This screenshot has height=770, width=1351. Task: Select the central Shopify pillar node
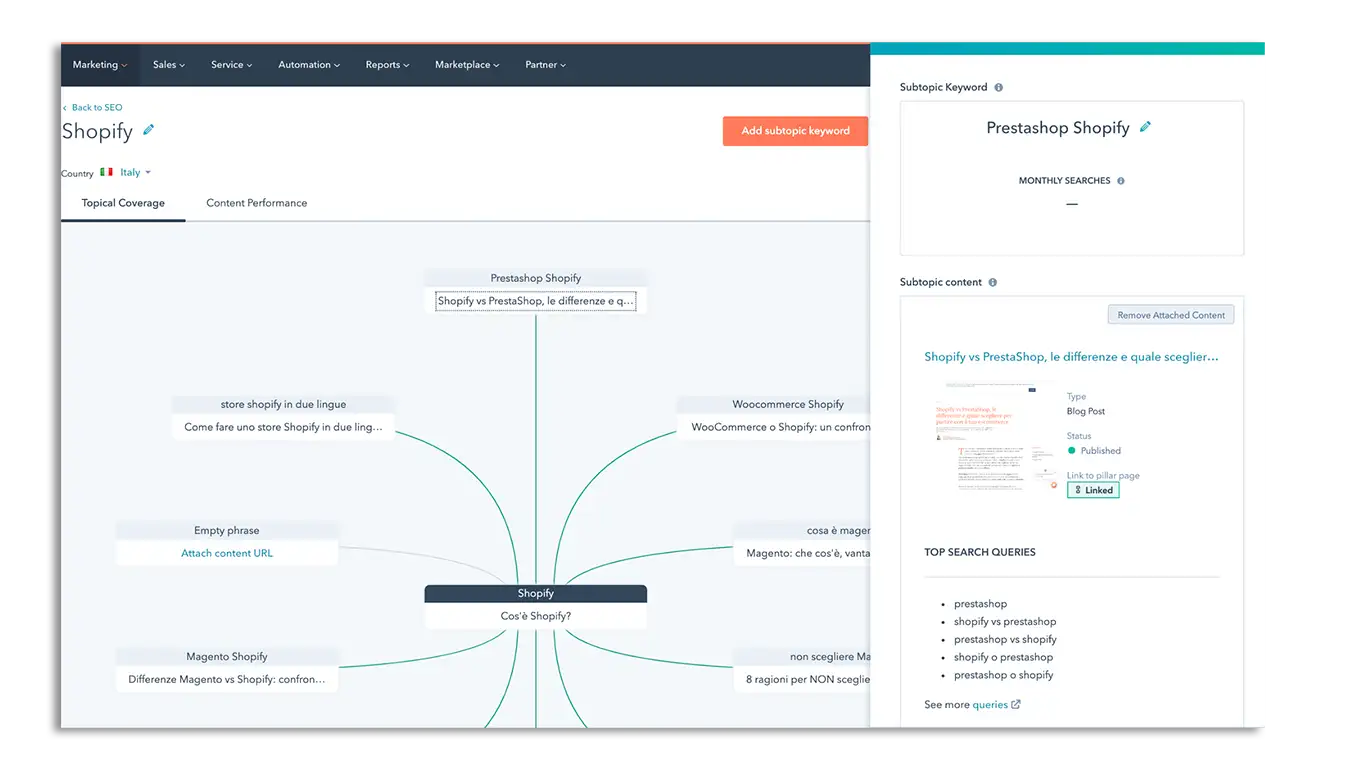click(536, 593)
